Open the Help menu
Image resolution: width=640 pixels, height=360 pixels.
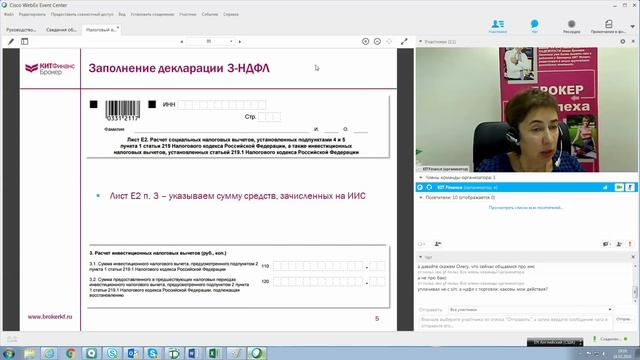click(231, 14)
